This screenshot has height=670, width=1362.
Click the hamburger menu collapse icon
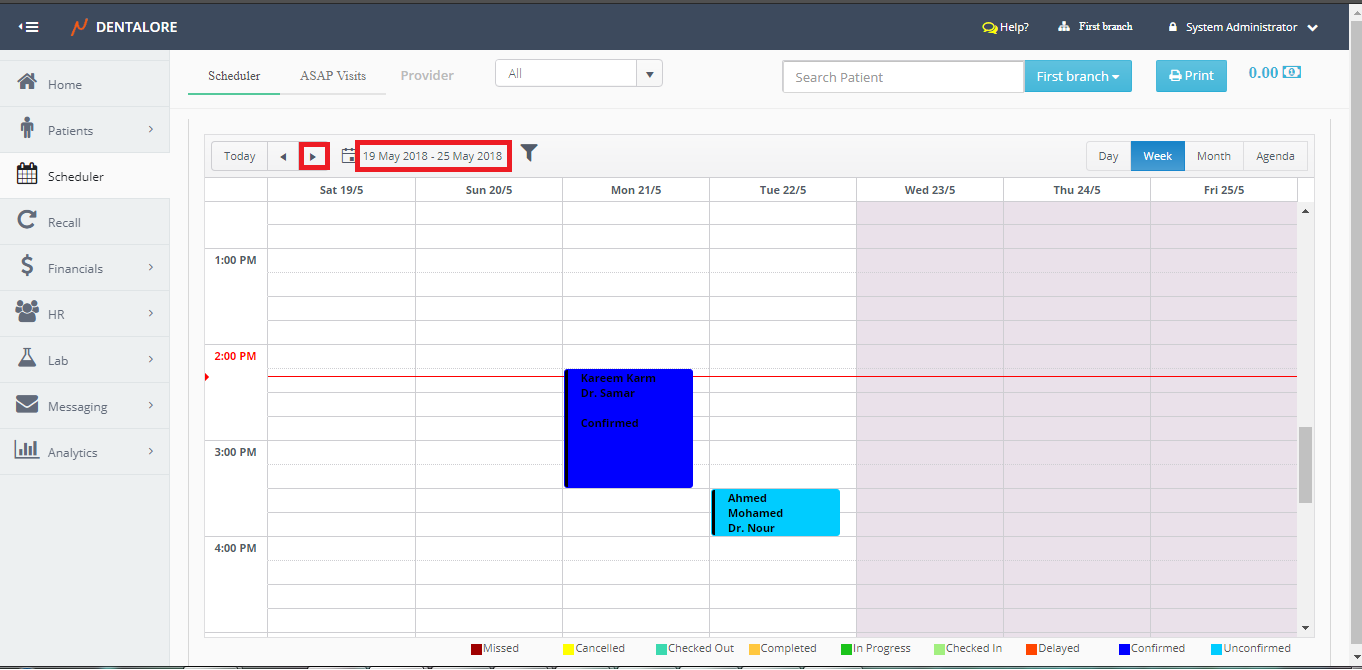(x=28, y=27)
